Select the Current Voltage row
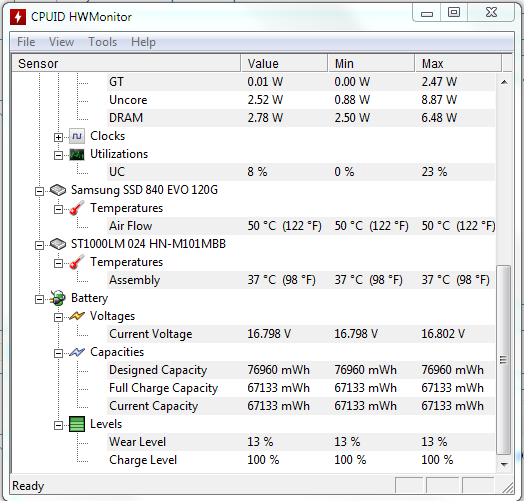 (301, 334)
